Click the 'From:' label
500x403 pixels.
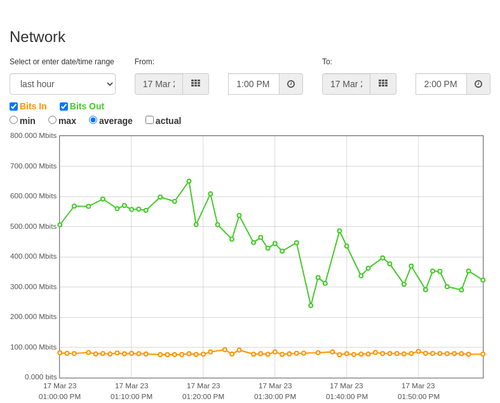tap(144, 62)
